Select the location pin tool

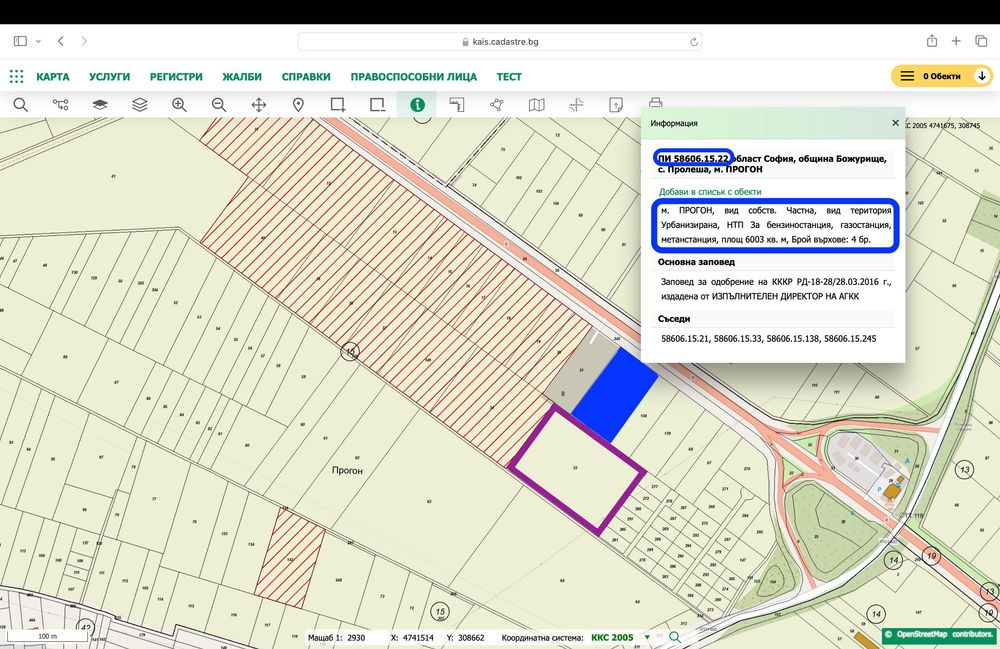298,104
